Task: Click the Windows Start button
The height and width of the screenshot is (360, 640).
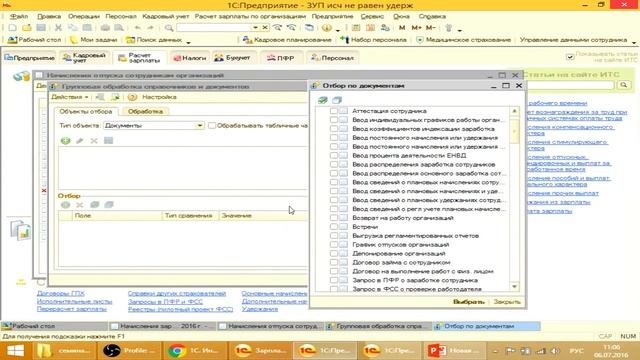Action: coord(16,351)
